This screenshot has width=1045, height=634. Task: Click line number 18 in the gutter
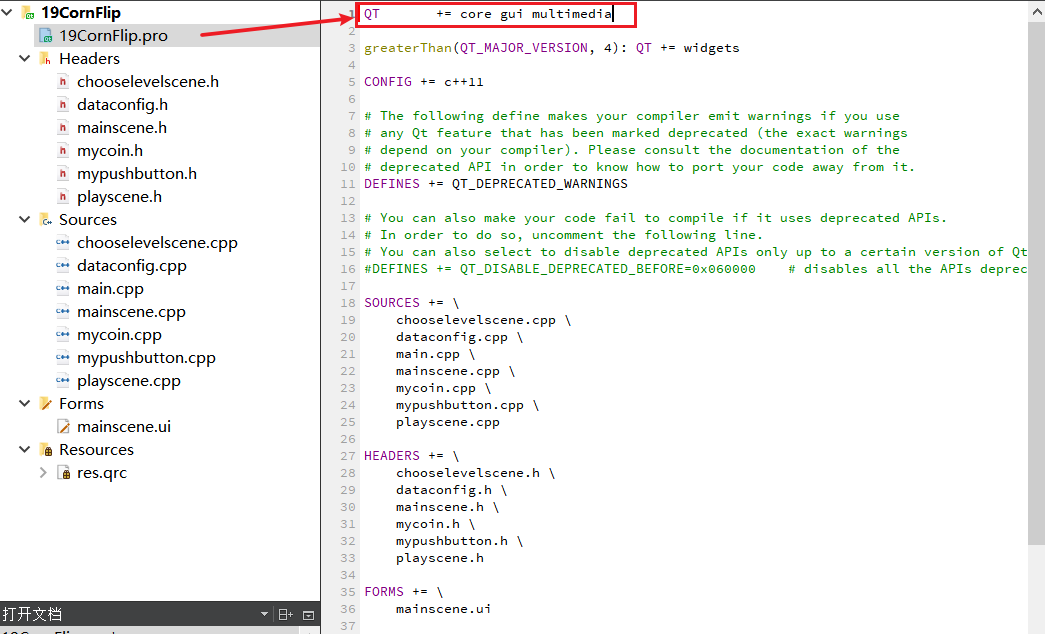click(348, 303)
